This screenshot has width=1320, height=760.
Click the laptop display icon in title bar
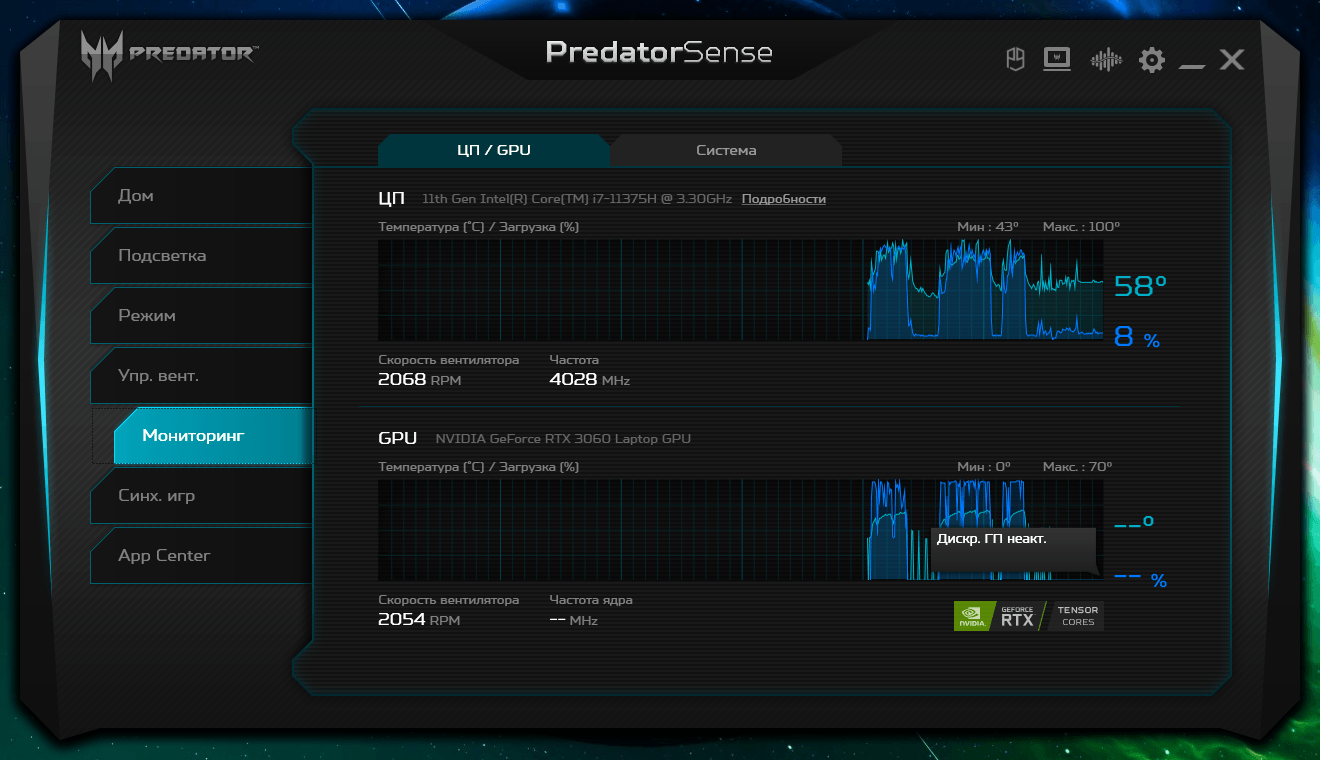[x=1057, y=60]
